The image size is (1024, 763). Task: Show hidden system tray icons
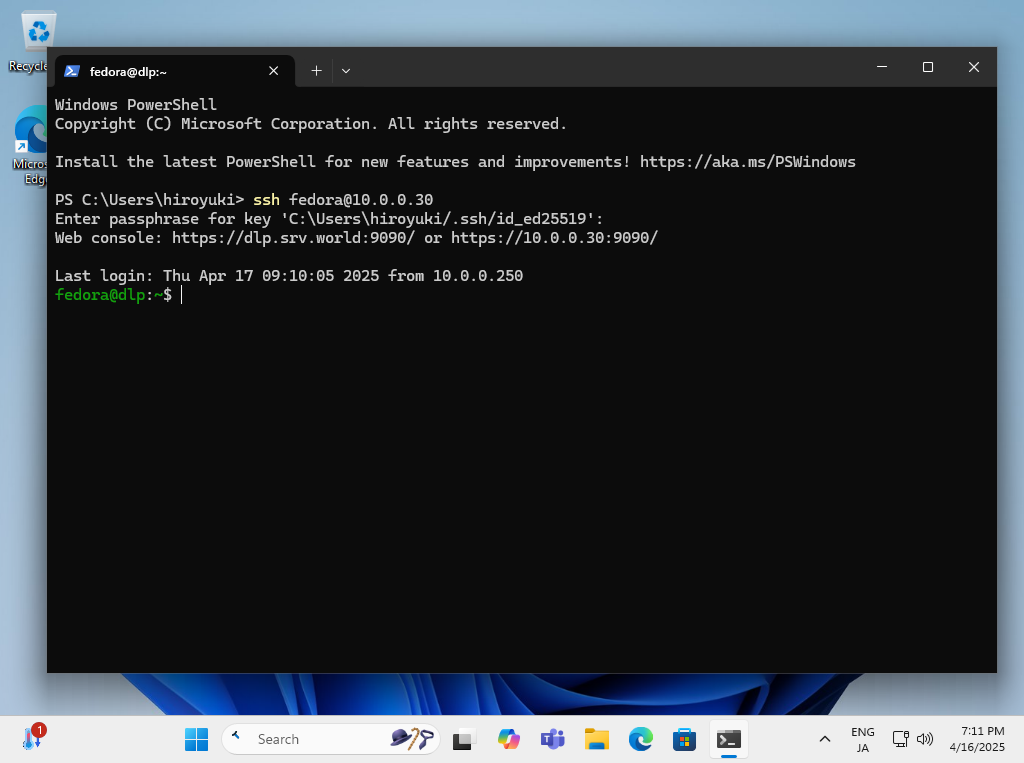(825, 739)
